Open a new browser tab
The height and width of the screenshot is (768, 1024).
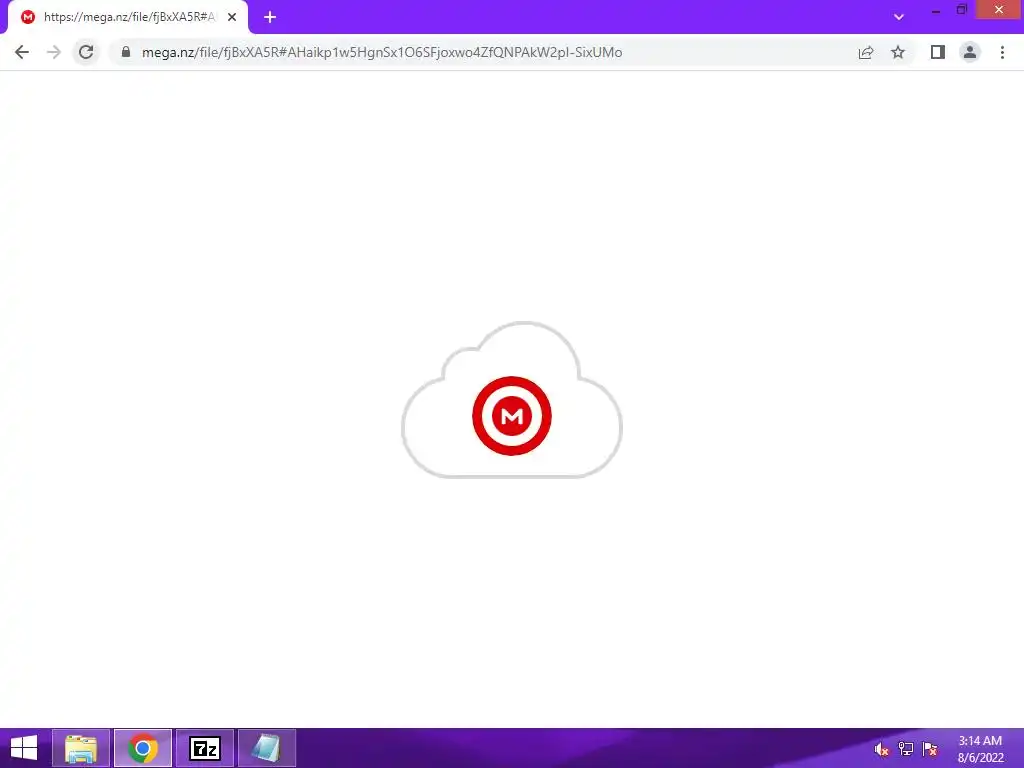(270, 18)
